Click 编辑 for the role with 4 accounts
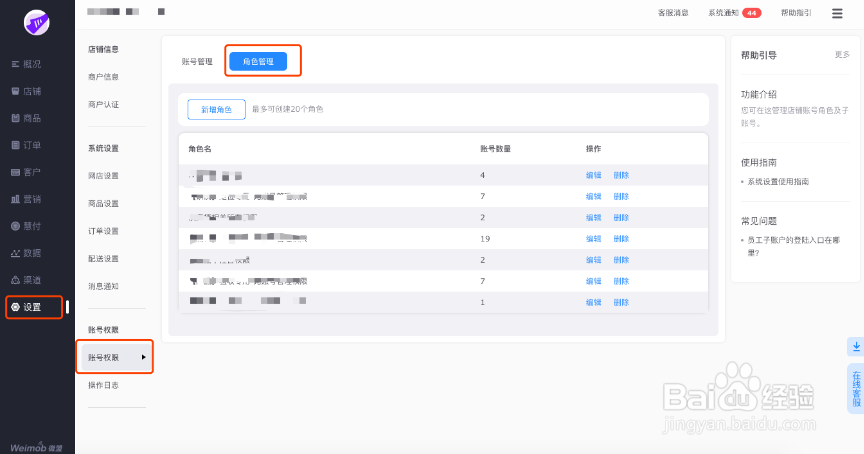The height and width of the screenshot is (454, 864). pos(593,175)
